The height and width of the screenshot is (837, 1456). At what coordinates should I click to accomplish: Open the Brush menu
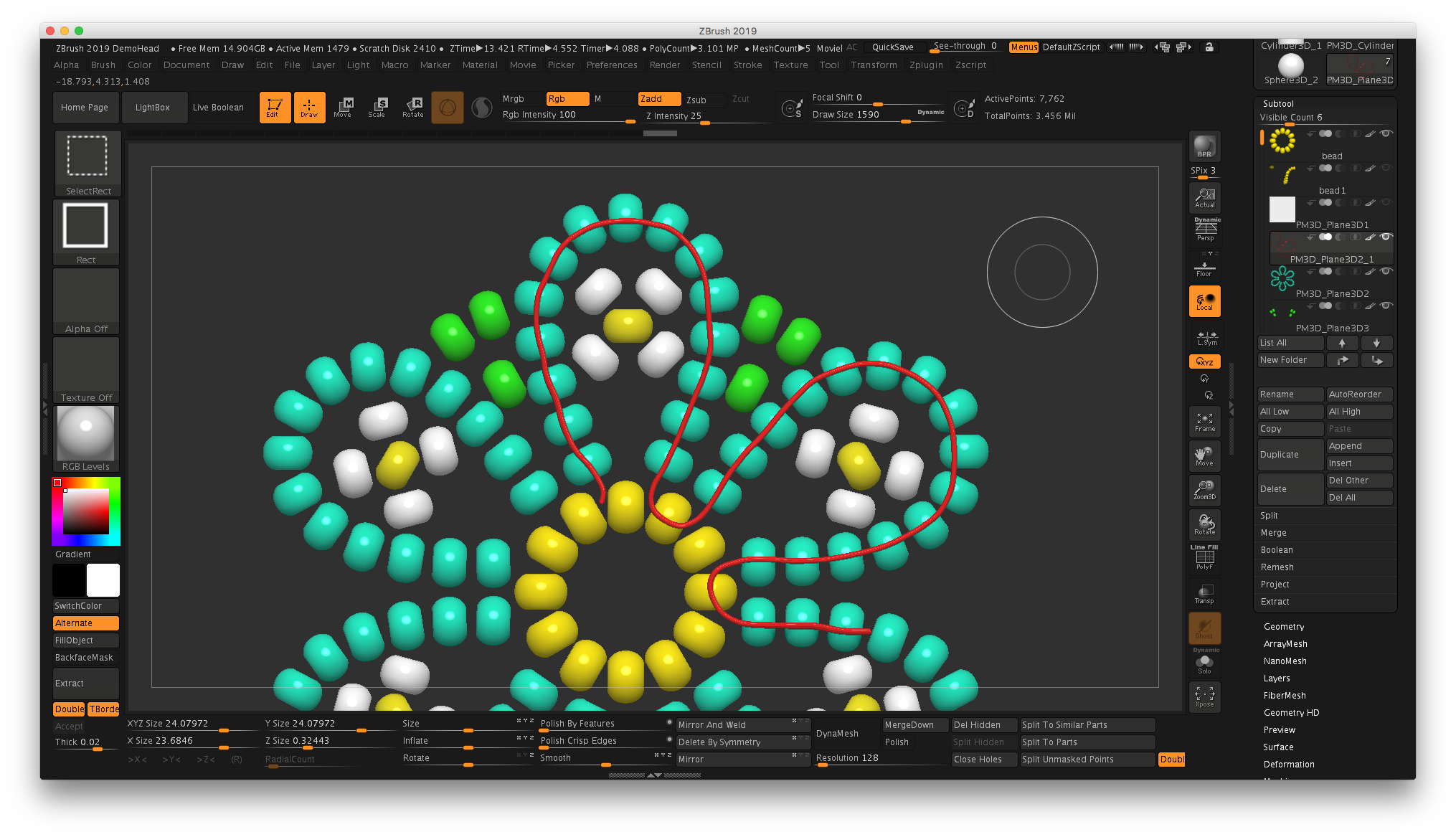tap(103, 65)
